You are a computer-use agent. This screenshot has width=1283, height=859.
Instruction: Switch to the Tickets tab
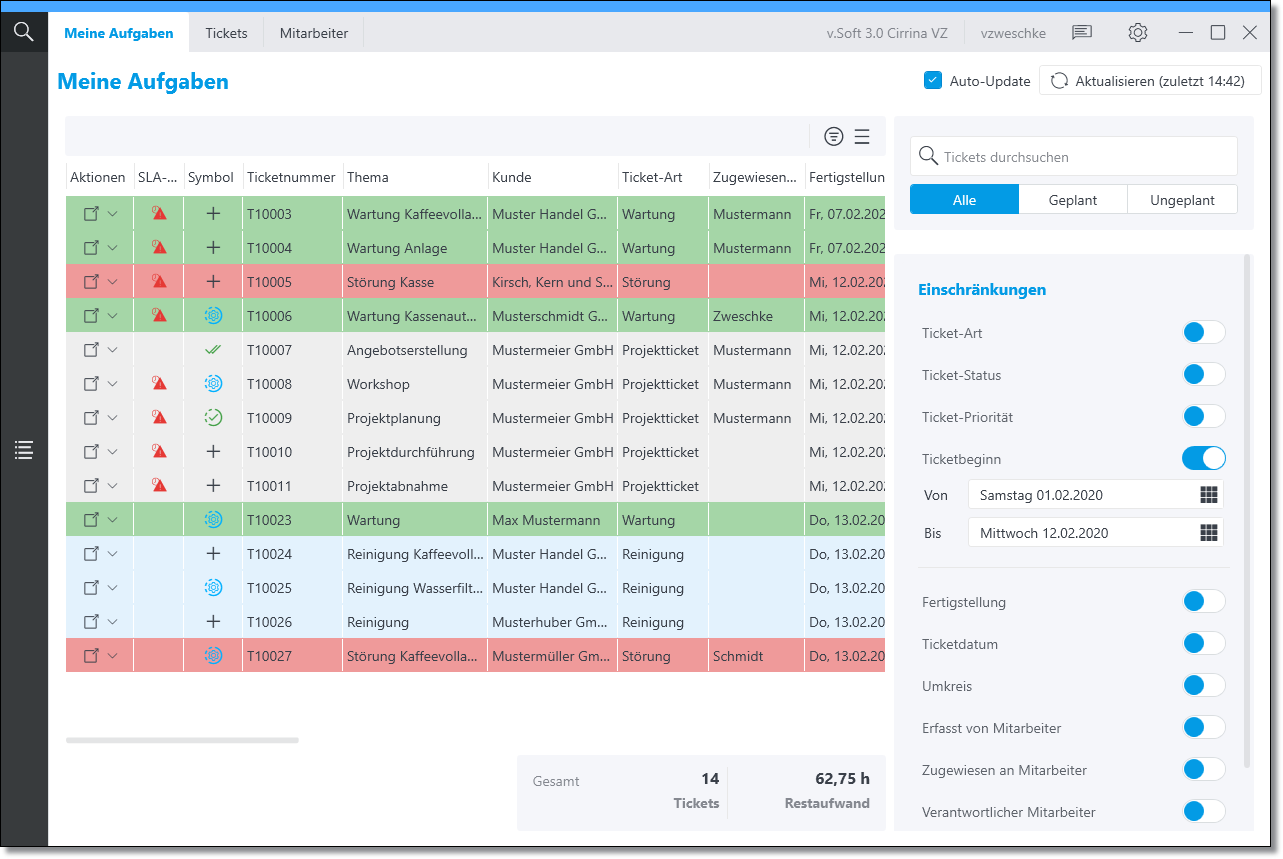[x=226, y=33]
